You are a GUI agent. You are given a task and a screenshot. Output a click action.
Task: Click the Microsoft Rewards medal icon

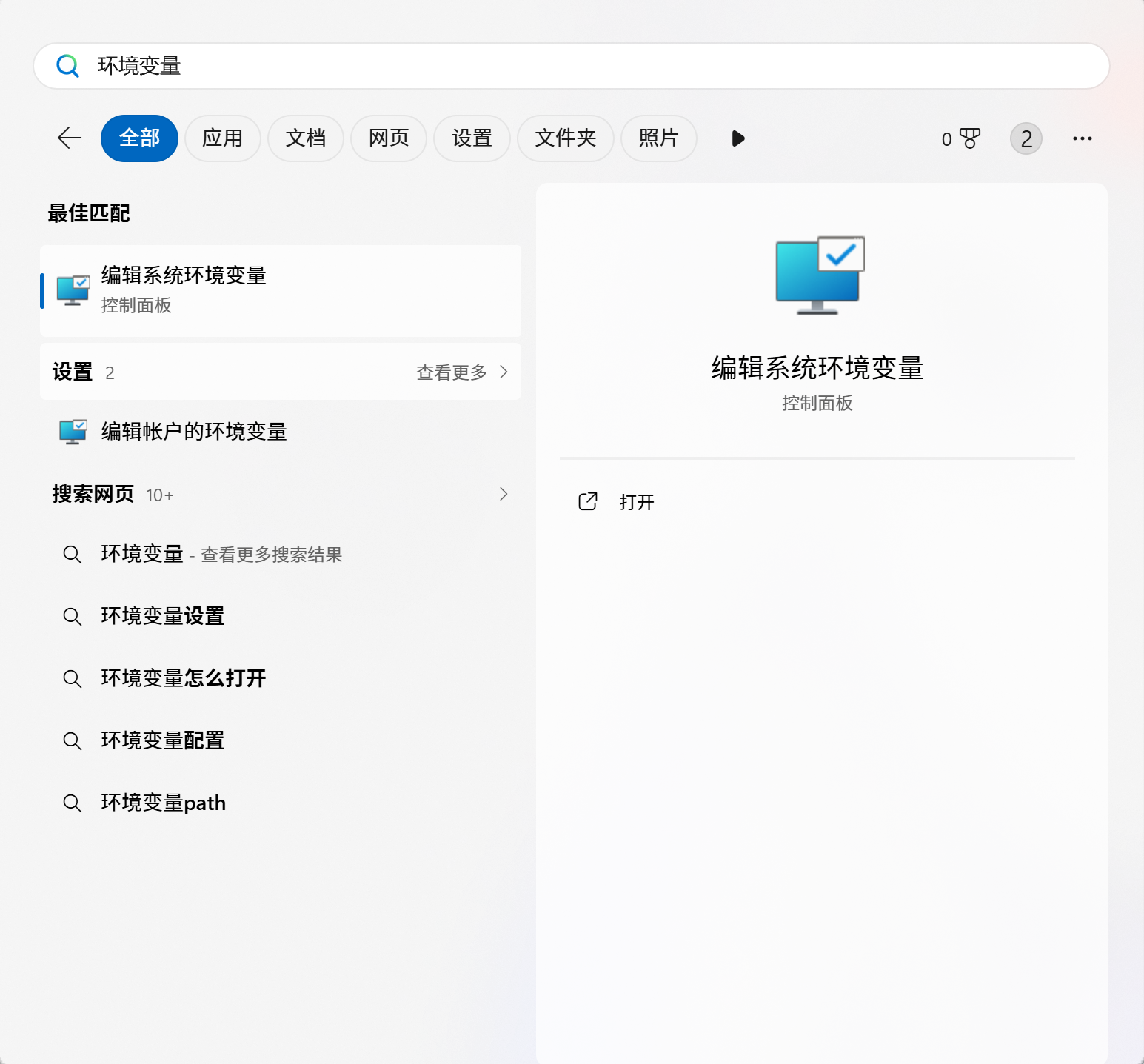click(x=971, y=138)
